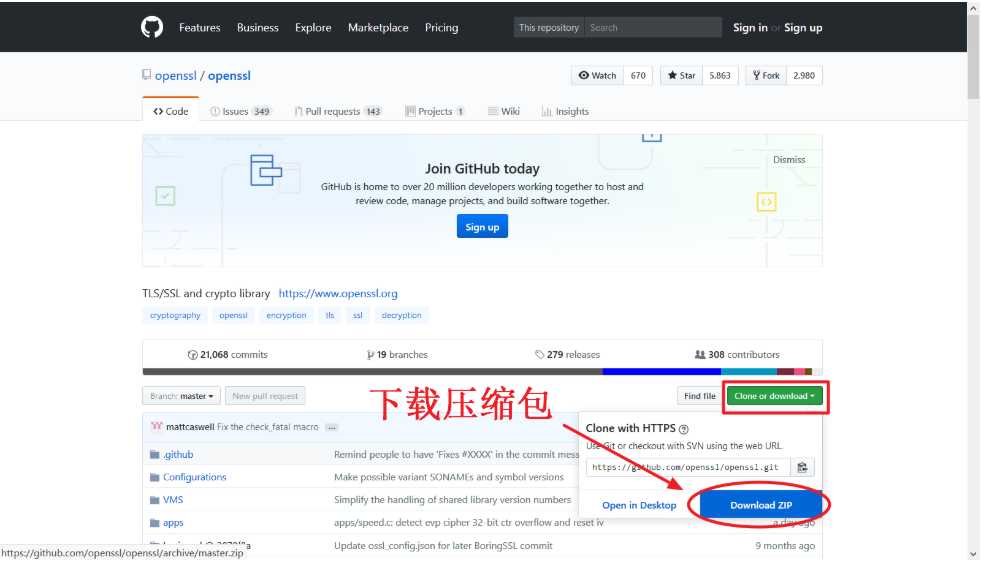Expand the Clone or download dropdown
The width and height of the screenshot is (982, 561).
775,396
